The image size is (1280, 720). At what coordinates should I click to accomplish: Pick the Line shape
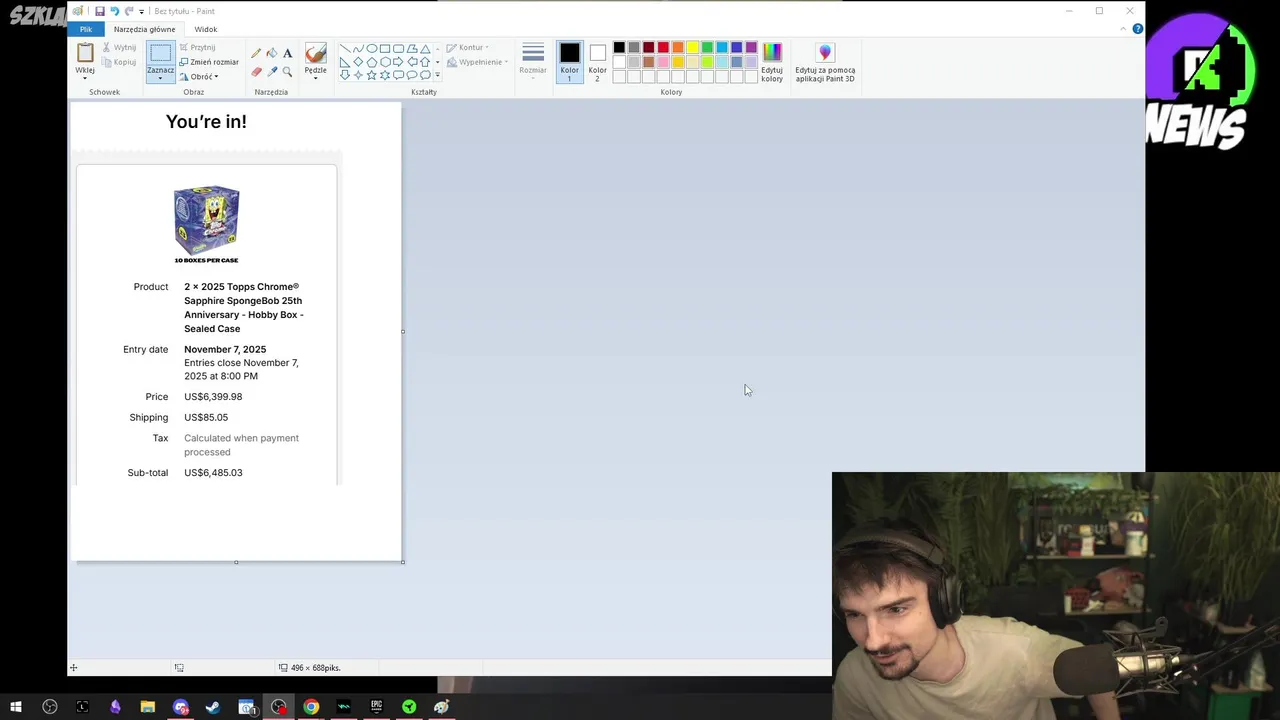coord(345,48)
